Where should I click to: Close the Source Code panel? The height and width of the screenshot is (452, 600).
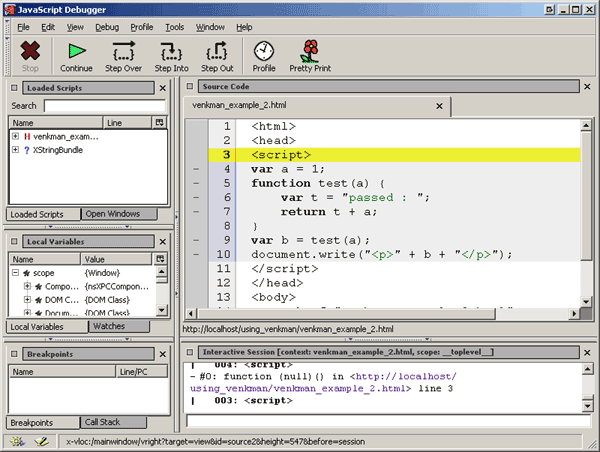click(587, 87)
